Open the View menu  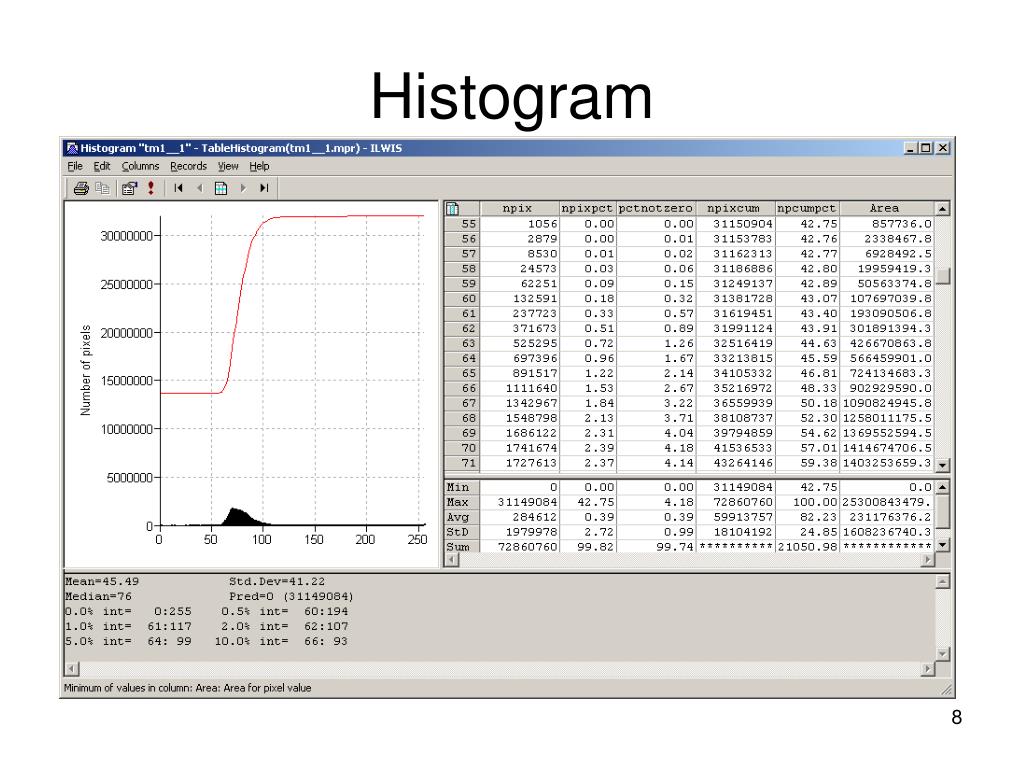pos(228,167)
